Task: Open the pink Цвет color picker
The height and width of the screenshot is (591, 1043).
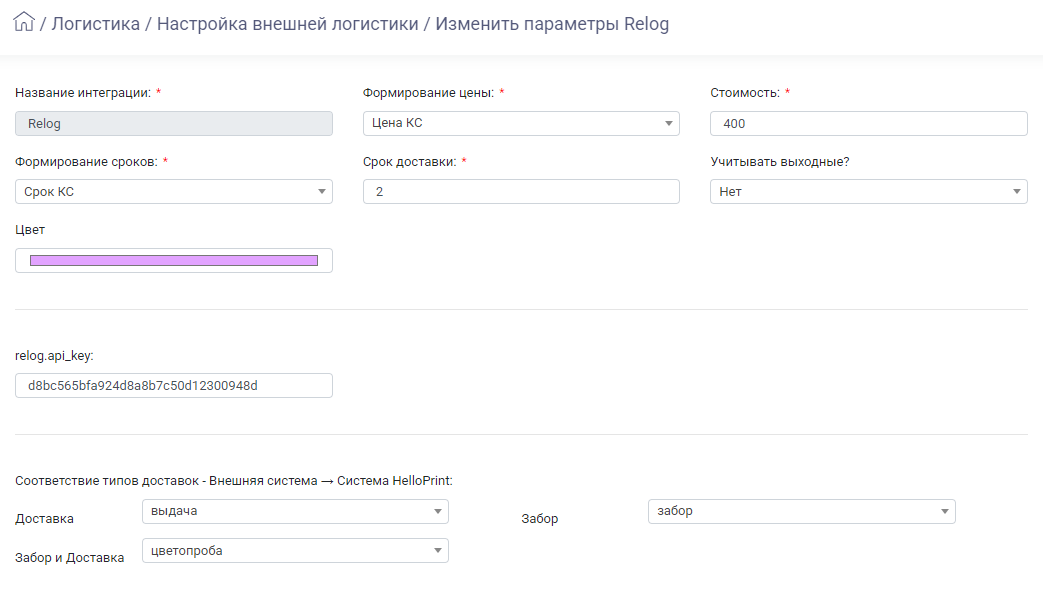Action: click(x=174, y=260)
